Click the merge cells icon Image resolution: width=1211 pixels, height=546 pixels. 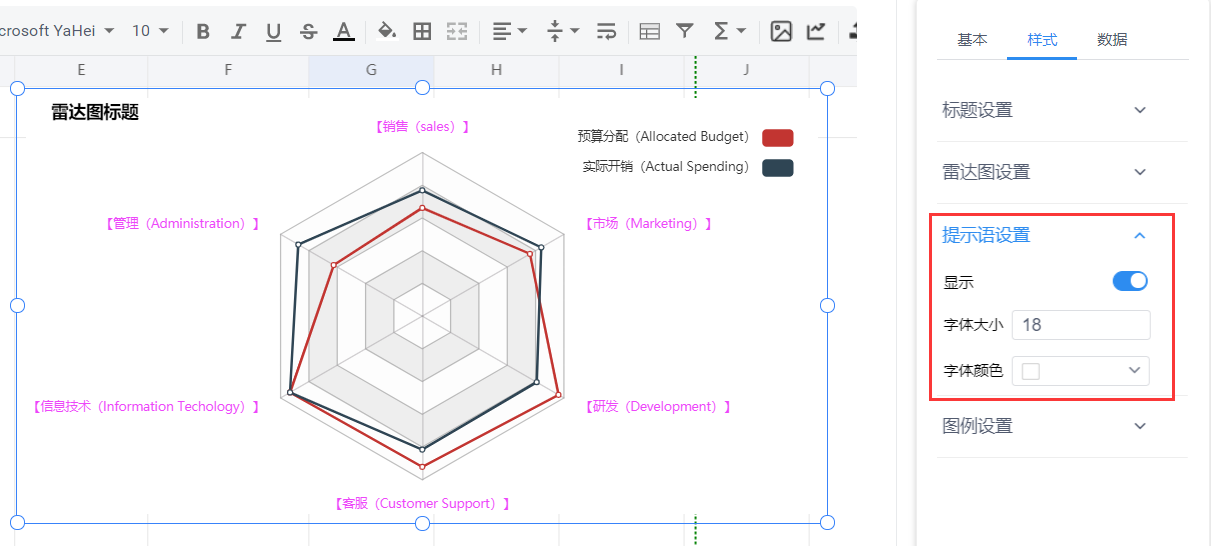click(x=457, y=31)
